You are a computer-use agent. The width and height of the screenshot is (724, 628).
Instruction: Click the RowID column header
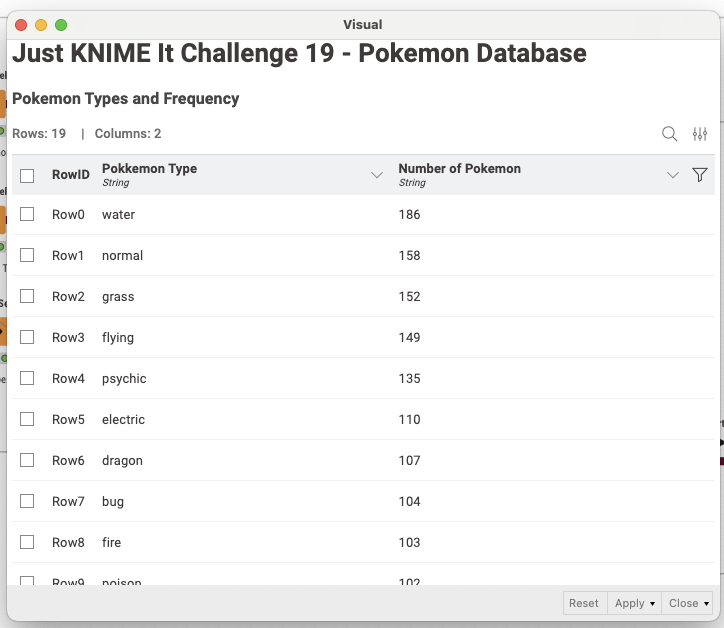coord(70,175)
